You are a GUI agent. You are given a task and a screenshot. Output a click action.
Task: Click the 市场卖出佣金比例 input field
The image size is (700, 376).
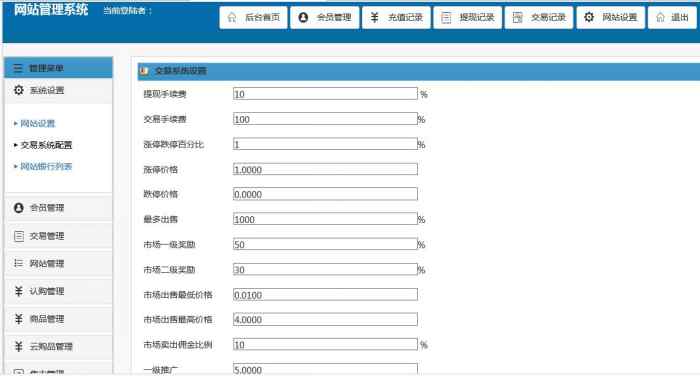(x=325, y=344)
